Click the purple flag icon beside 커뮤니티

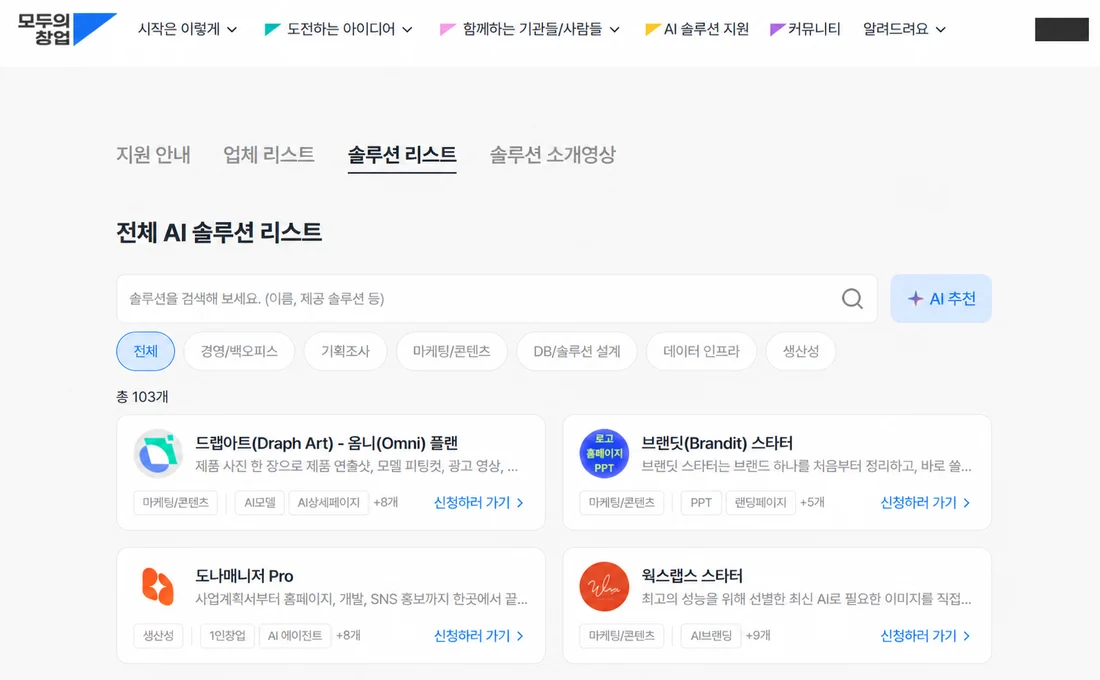(777, 29)
